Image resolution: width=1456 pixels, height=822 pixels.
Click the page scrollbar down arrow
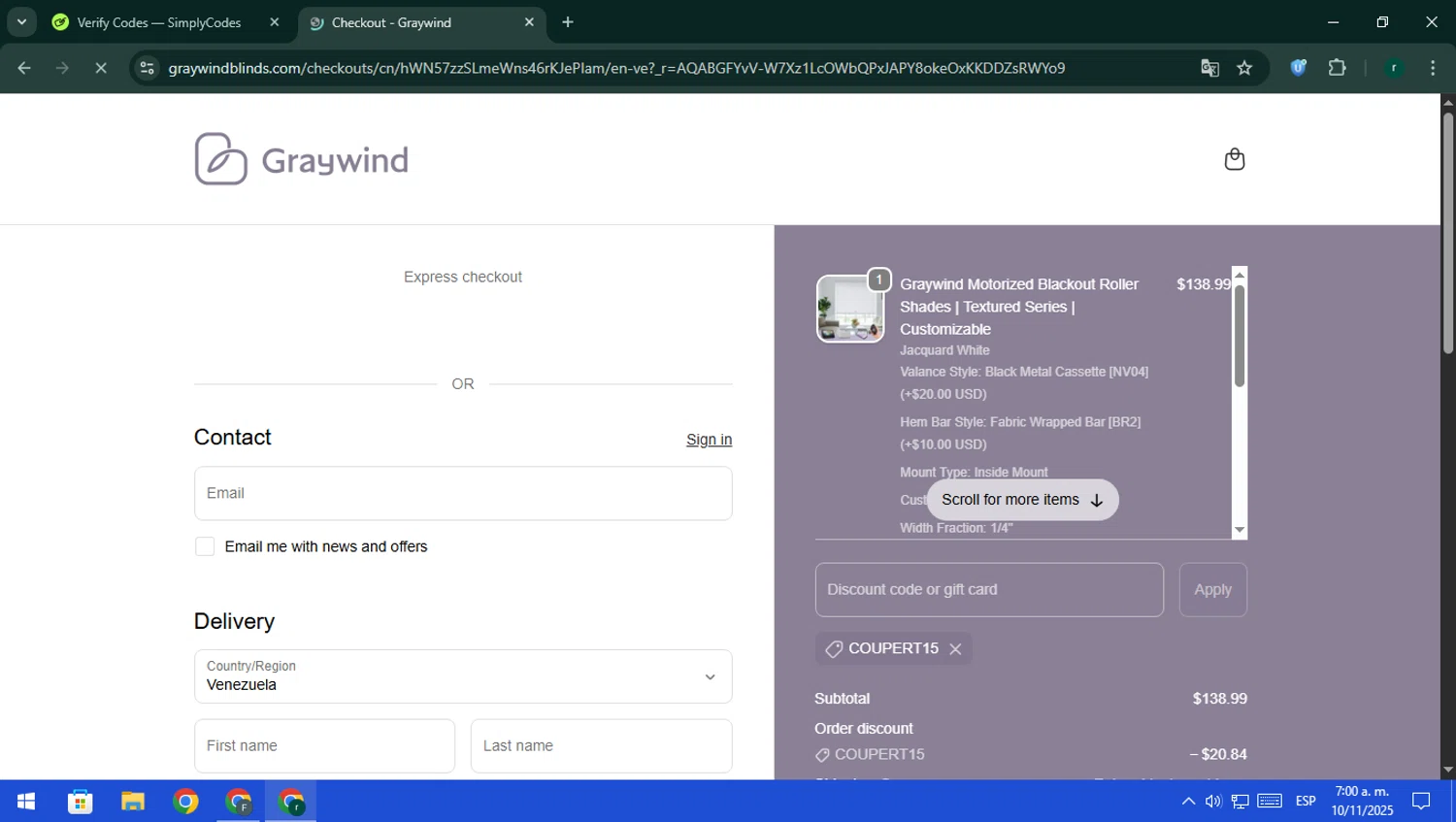coord(1447,771)
